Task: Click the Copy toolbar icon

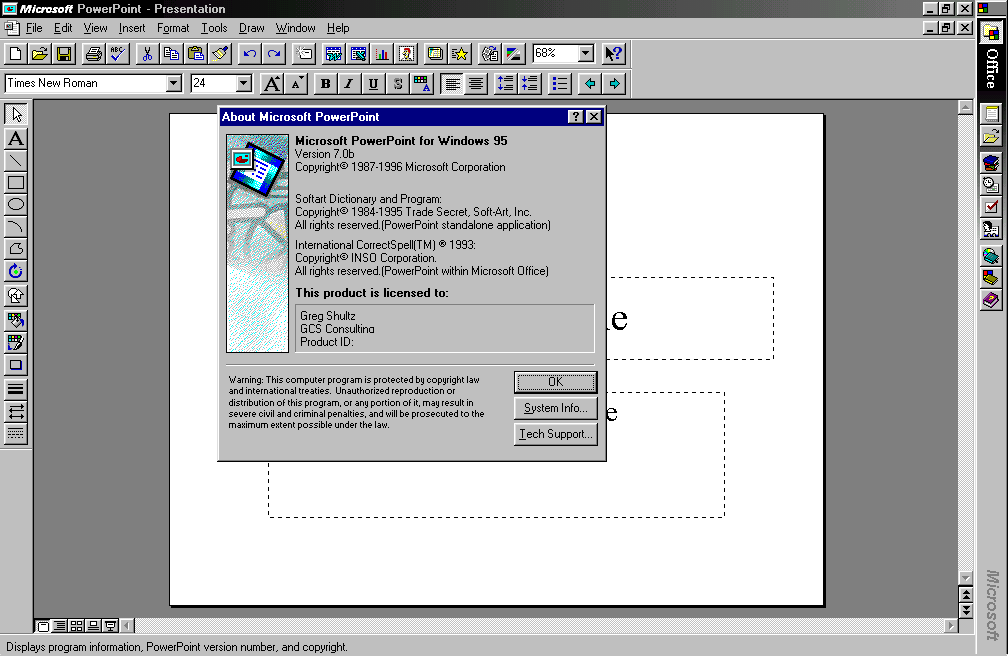Action: pos(172,54)
